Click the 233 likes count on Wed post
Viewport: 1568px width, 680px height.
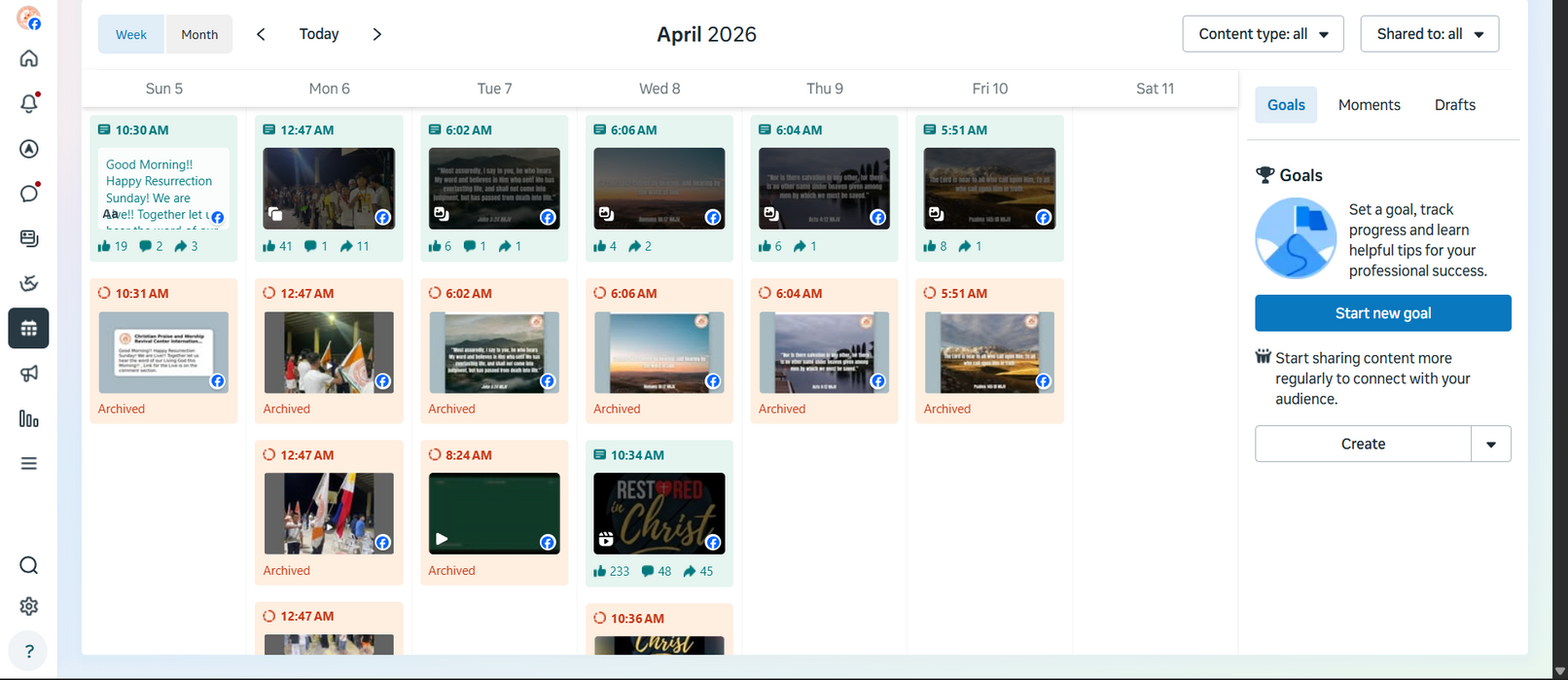pos(612,572)
